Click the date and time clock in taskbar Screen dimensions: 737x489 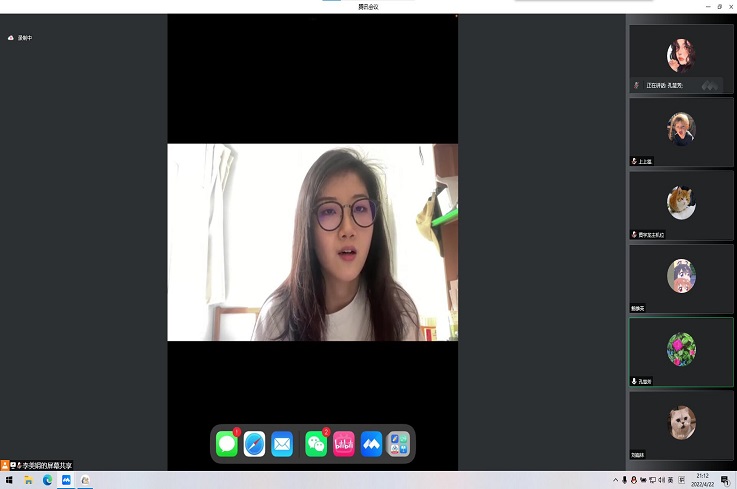tap(702, 481)
